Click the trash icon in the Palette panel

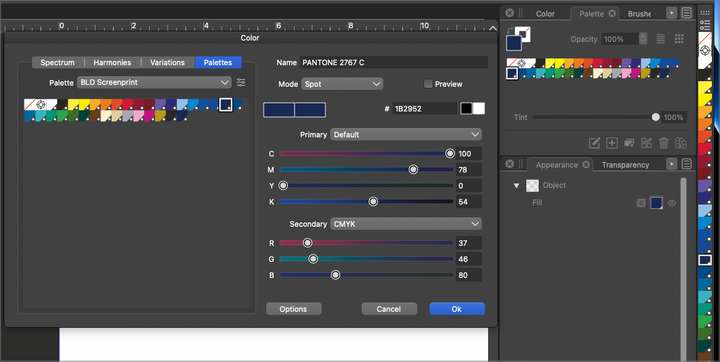(x=664, y=143)
